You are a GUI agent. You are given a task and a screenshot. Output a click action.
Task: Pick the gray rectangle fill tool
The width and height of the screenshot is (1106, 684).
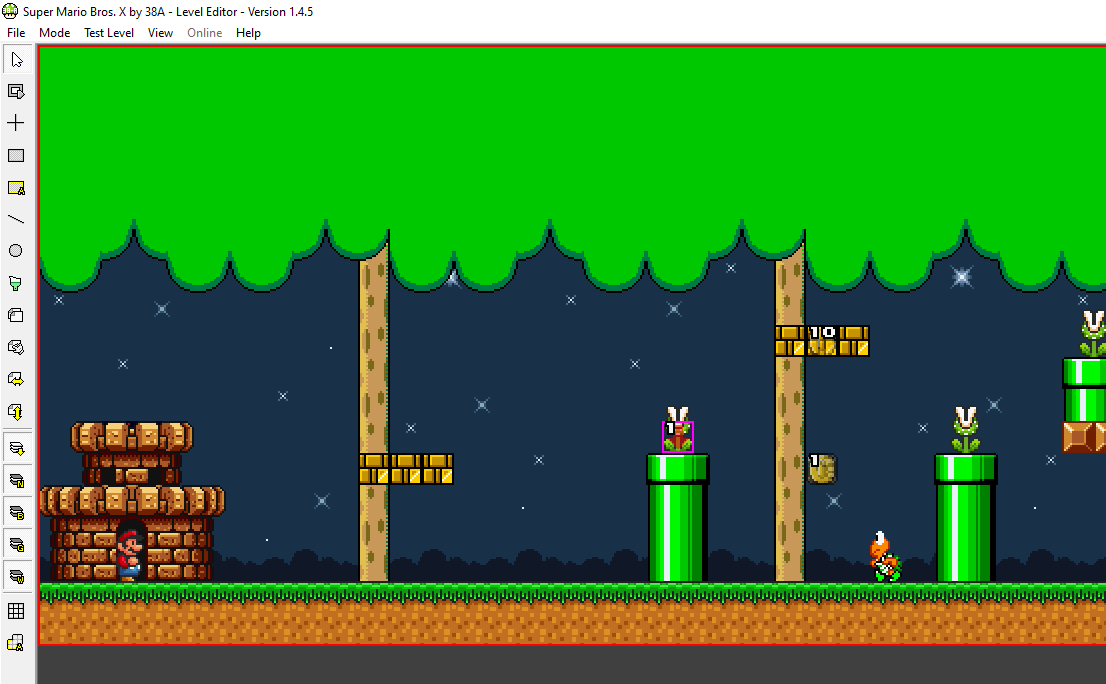(x=16, y=155)
